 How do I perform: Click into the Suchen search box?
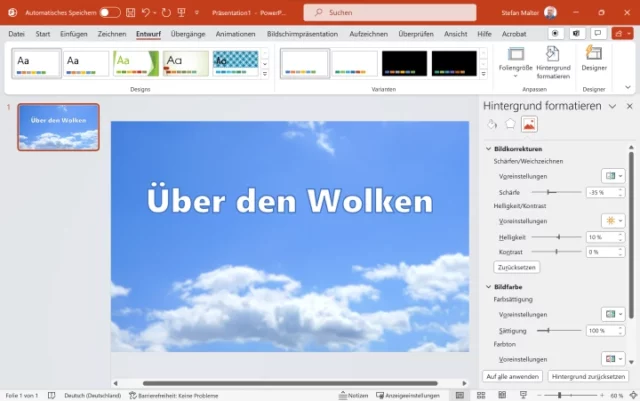tap(390, 13)
